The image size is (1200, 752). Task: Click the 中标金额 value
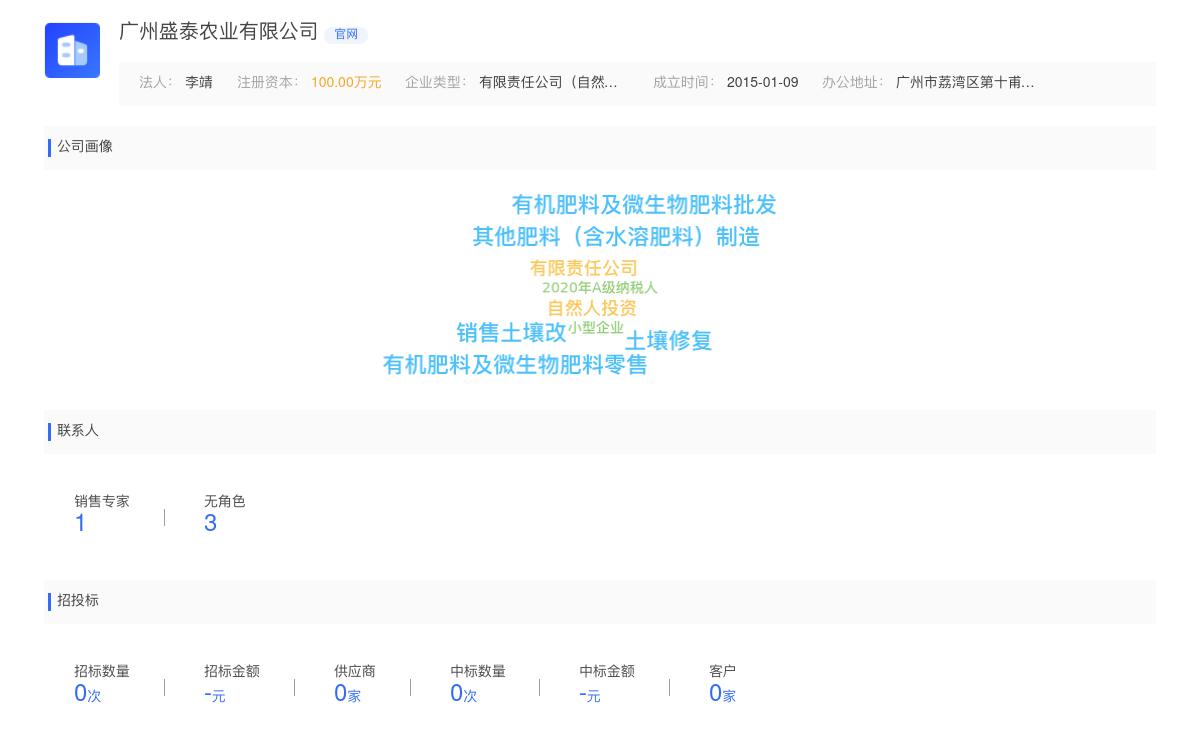(590, 694)
